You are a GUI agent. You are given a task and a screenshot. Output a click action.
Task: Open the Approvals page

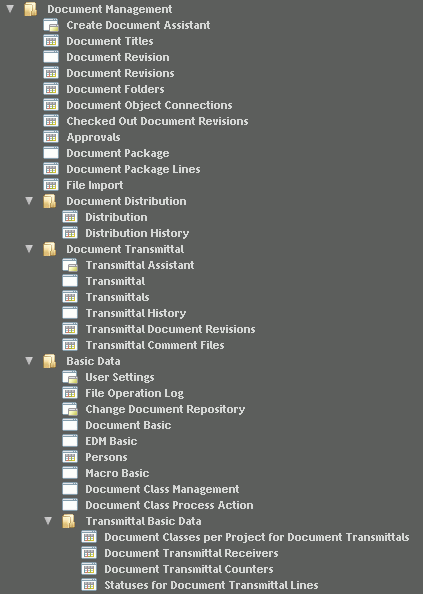[x=93, y=137]
